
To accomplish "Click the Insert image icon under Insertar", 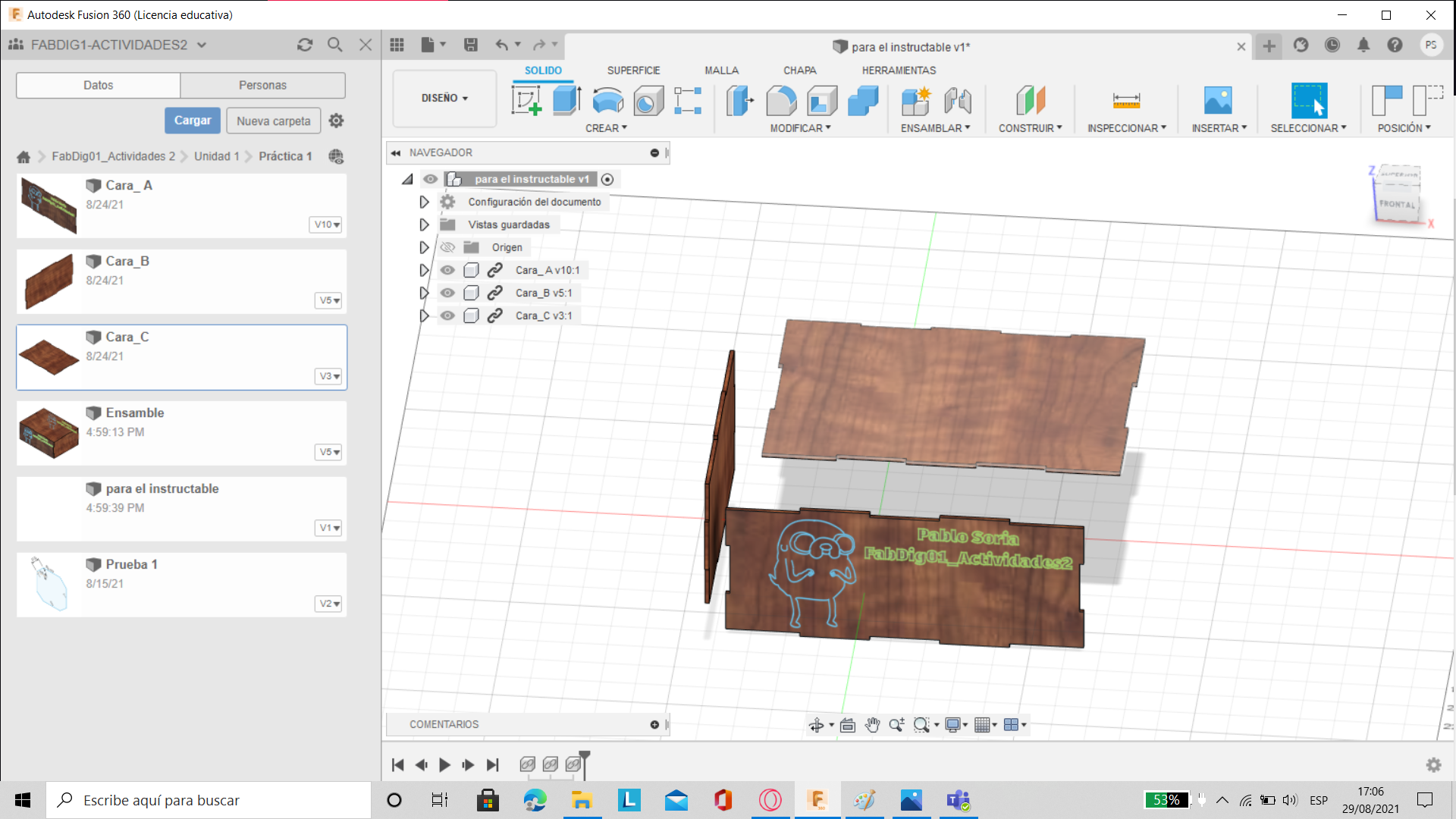I will coord(1218,100).
